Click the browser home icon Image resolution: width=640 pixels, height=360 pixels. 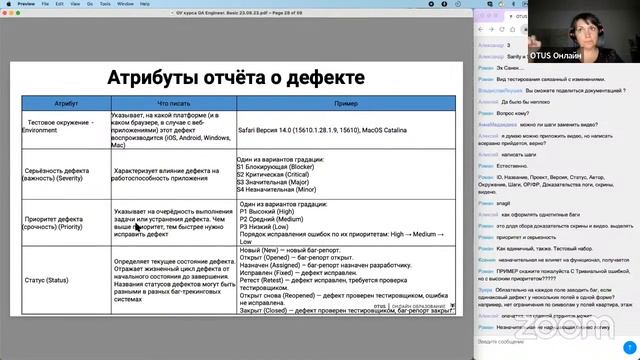coord(513,29)
